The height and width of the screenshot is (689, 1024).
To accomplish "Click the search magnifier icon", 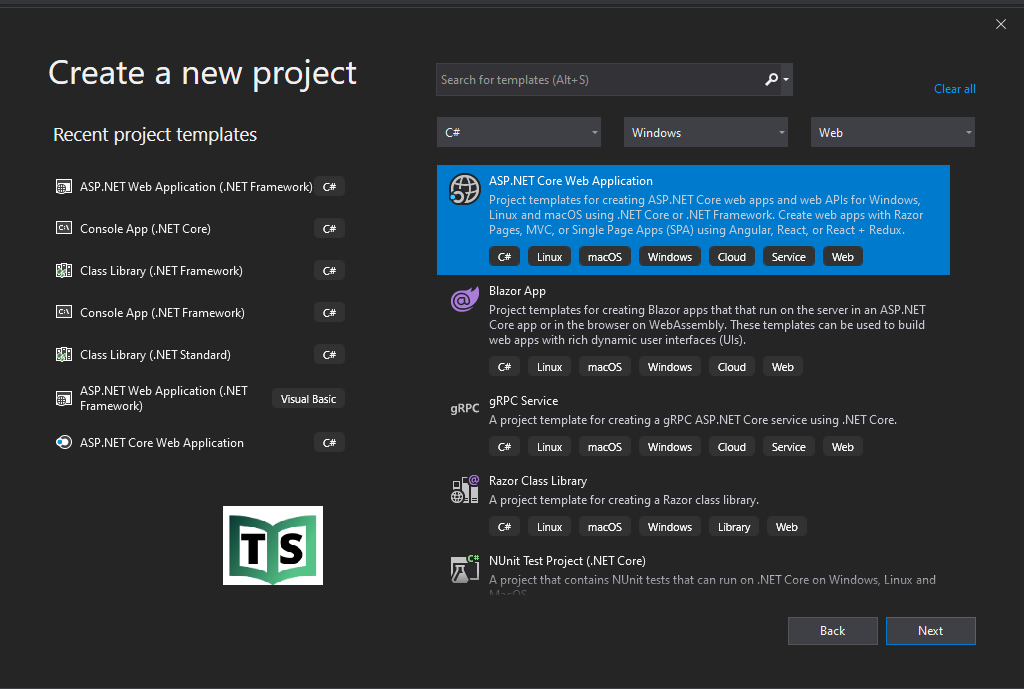I will 771,80.
